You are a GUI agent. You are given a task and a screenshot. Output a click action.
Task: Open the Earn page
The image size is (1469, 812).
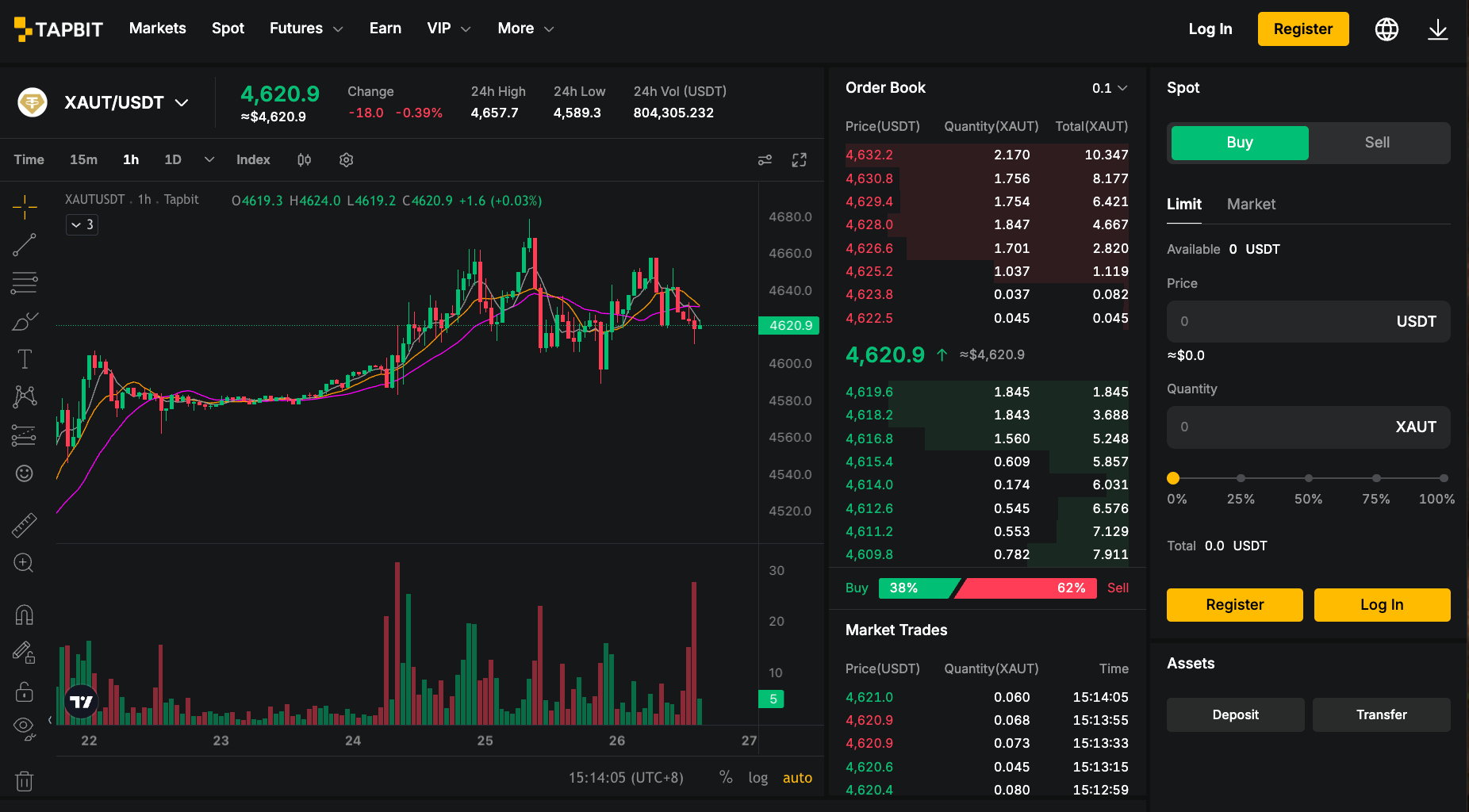(x=385, y=29)
